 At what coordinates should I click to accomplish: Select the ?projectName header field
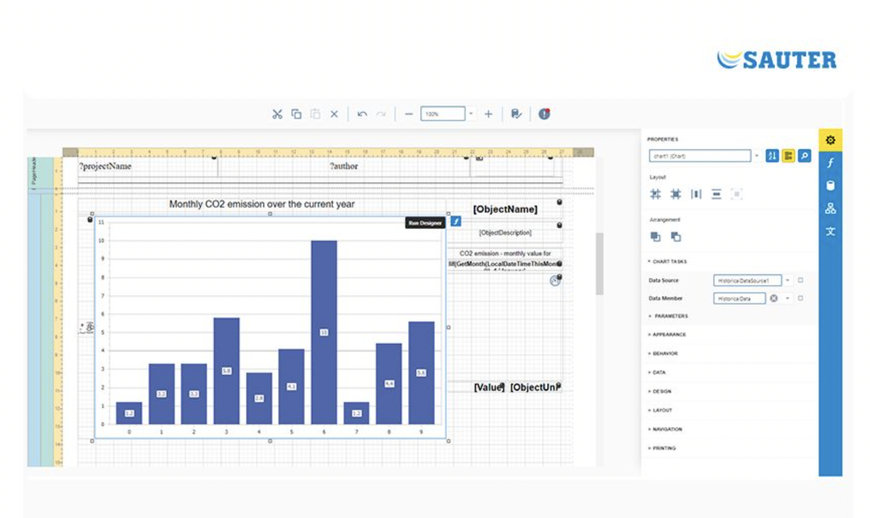[105, 166]
